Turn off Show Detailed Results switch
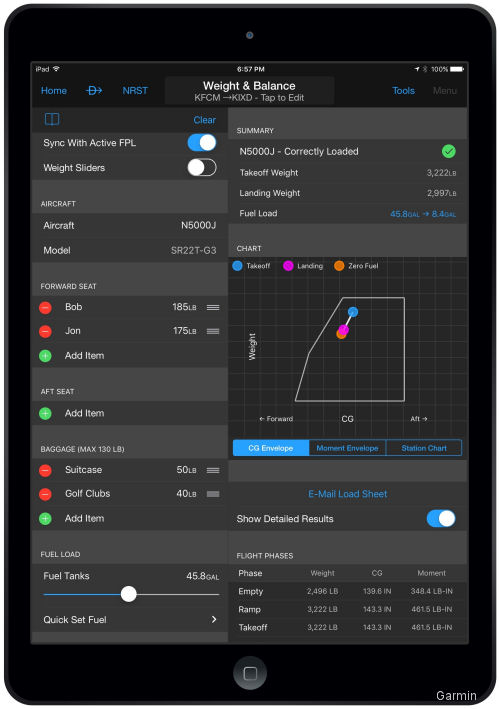Viewport: 500px width, 709px height. click(x=441, y=519)
